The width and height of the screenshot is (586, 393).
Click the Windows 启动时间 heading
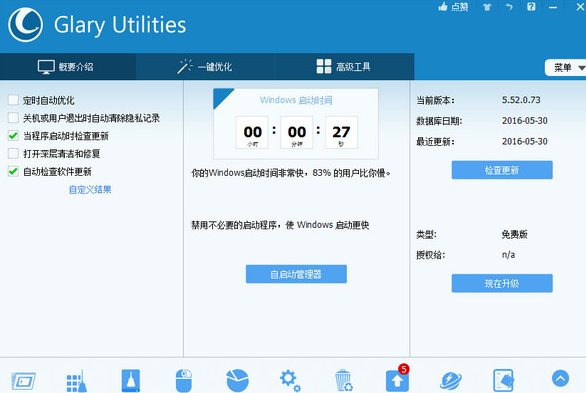(x=296, y=100)
